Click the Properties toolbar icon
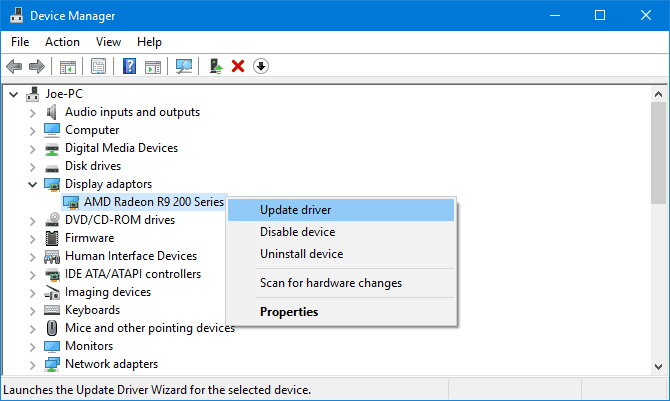This screenshot has height=401, width=670. tap(99, 67)
